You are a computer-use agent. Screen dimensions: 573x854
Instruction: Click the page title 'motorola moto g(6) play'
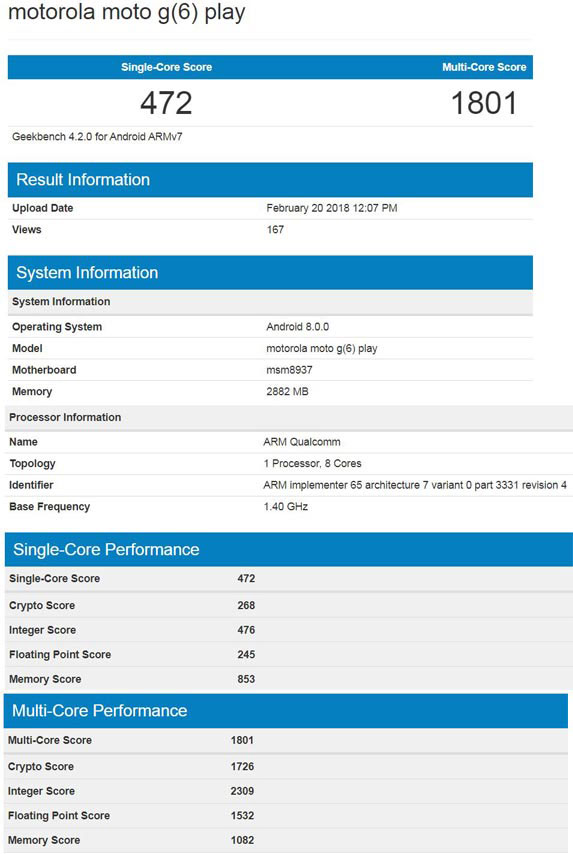click(x=126, y=13)
